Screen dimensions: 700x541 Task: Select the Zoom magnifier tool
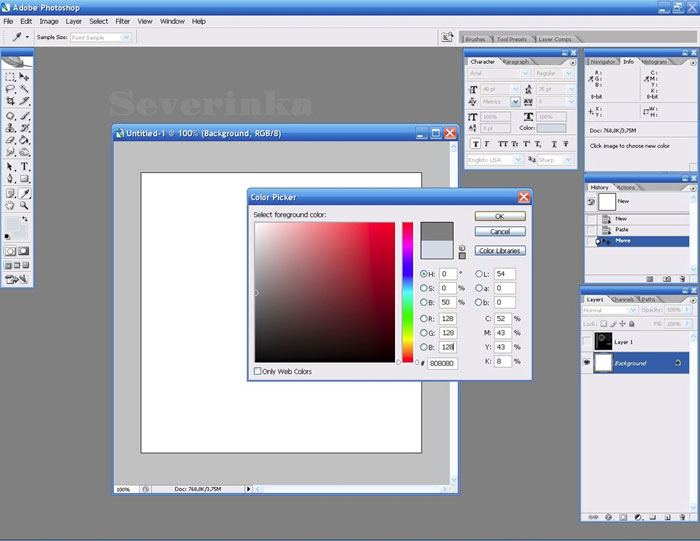(25, 205)
